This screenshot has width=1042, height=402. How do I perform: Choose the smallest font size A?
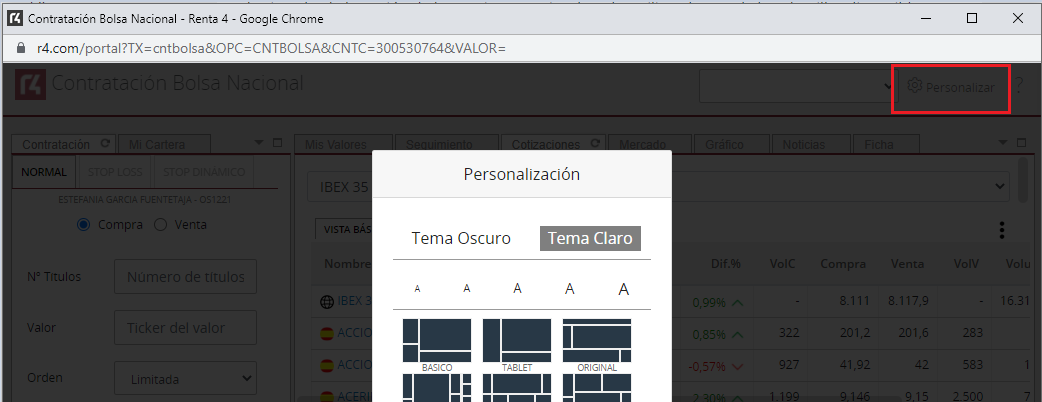[x=417, y=288]
